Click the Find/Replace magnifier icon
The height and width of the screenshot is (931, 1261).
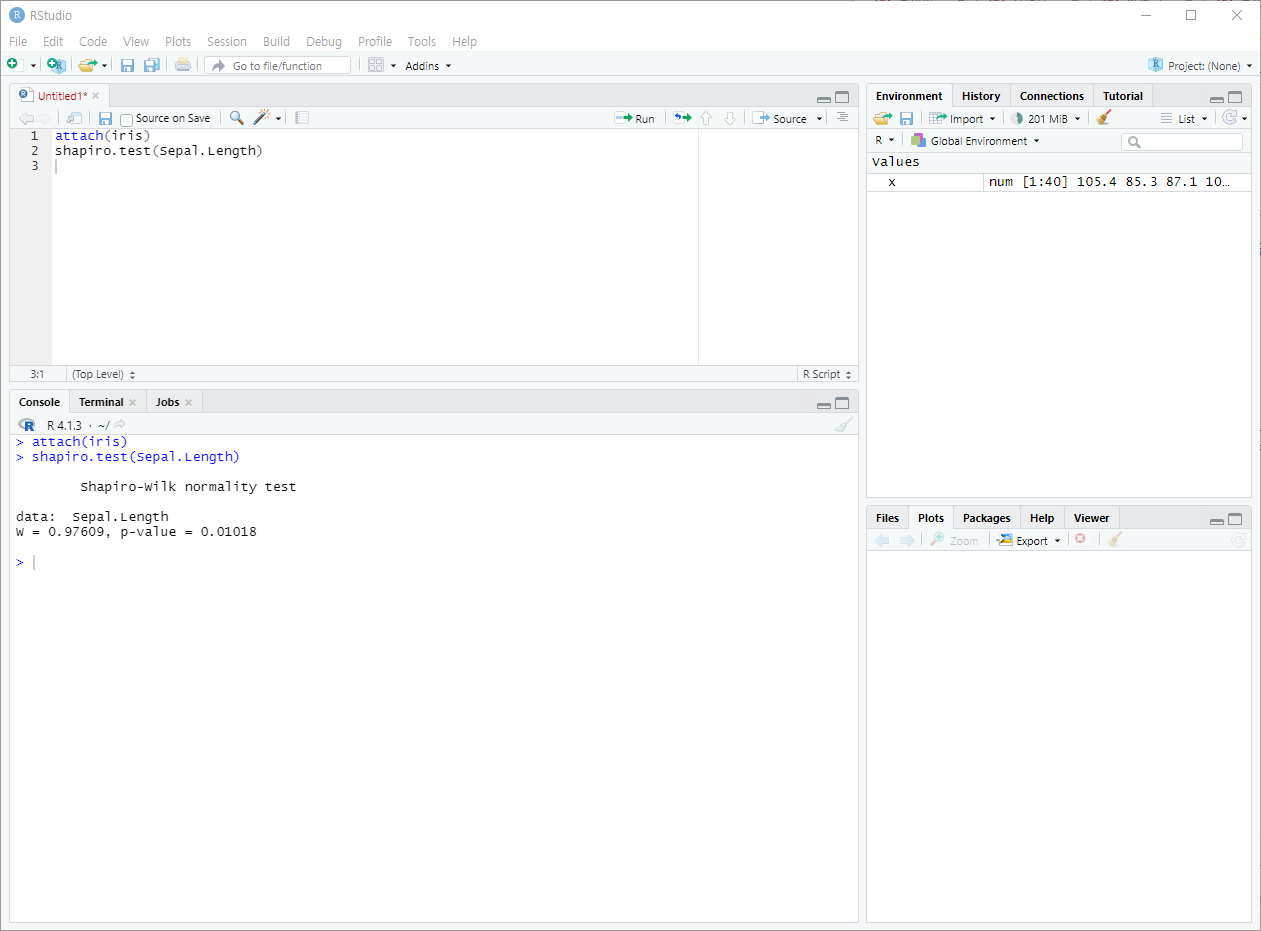pos(236,118)
